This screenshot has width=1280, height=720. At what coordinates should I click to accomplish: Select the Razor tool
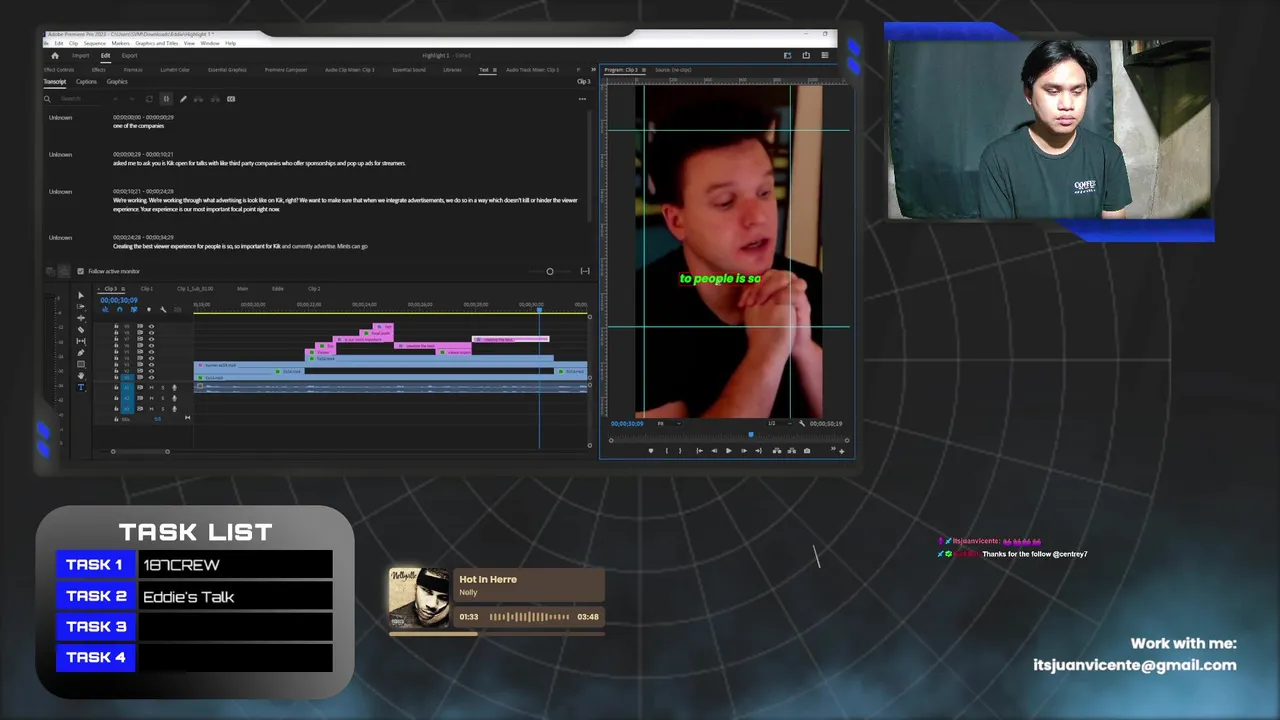[x=81, y=330]
